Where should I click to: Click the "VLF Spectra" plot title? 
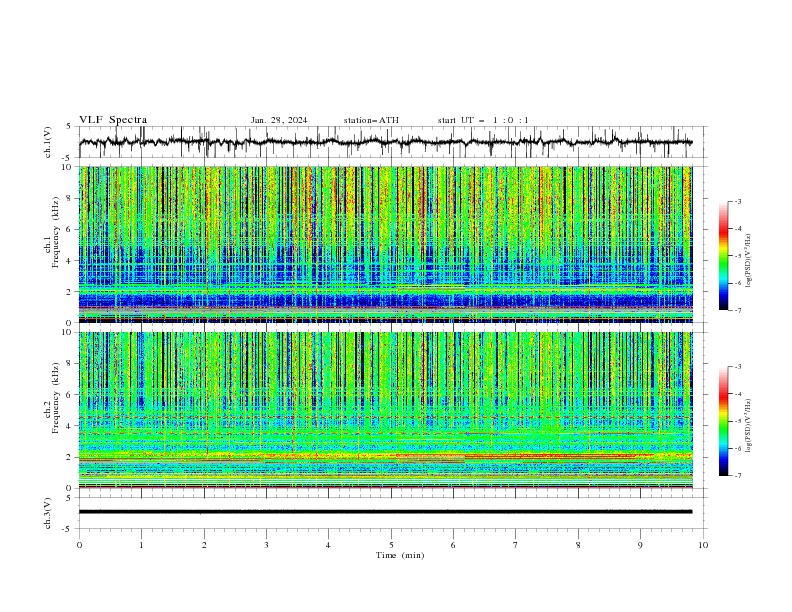[113, 120]
